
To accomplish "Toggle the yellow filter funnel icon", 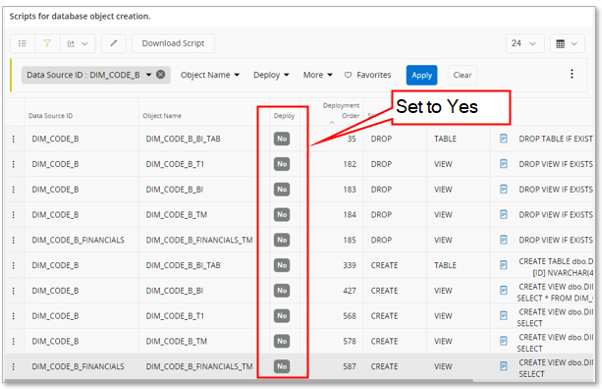I will click(x=47, y=43).
